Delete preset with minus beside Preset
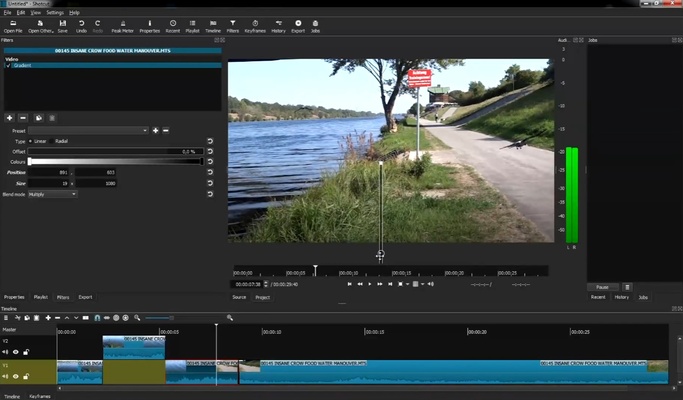The width and height of the screenshot is (683, 400). 166,130
